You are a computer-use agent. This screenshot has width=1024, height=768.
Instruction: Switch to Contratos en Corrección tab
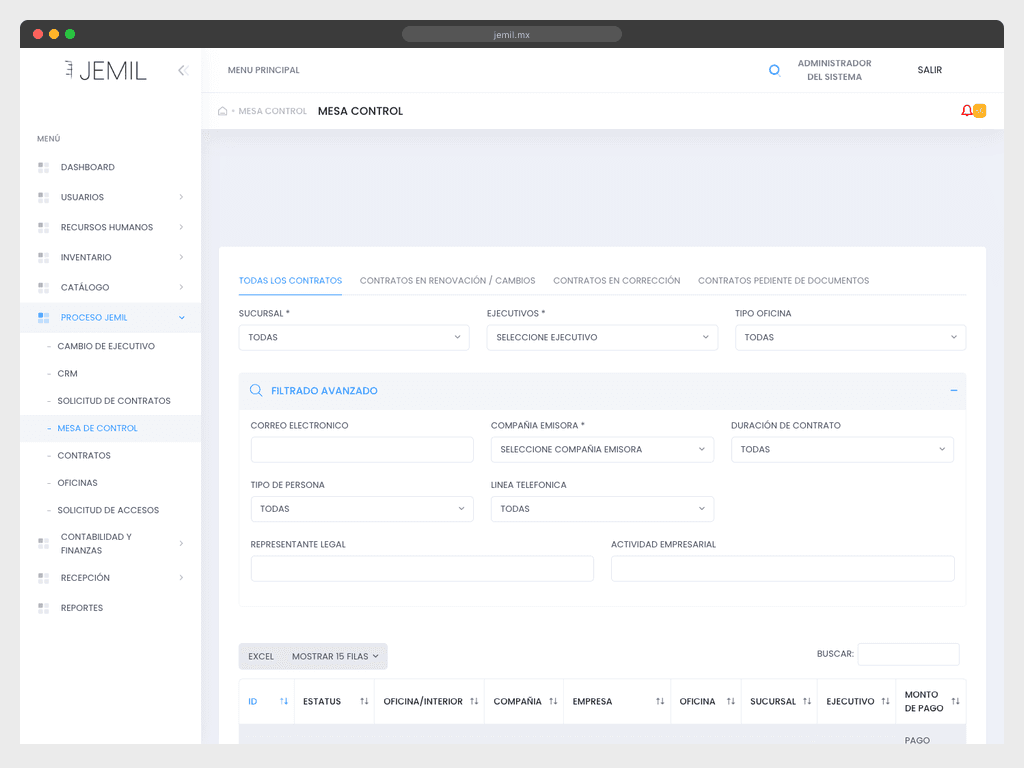pos(616,281)
